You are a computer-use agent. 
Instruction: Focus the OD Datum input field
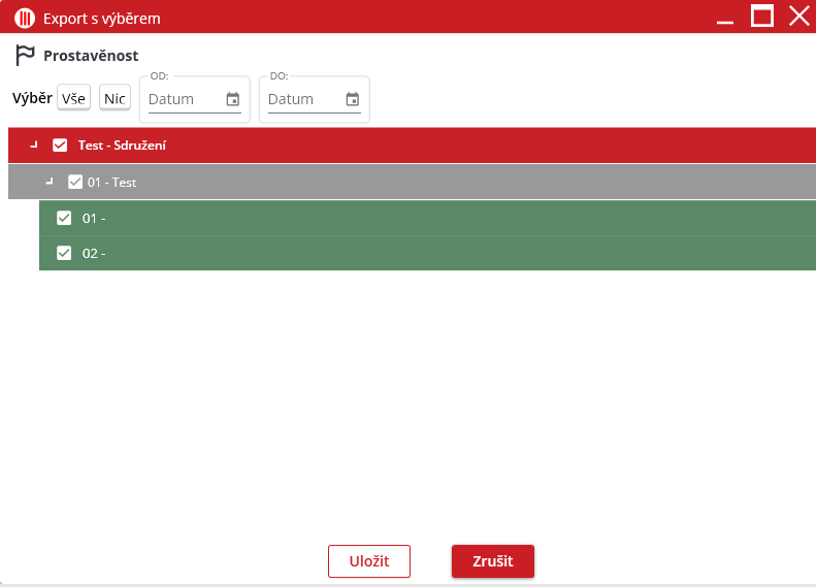click(x=184, y=99)
